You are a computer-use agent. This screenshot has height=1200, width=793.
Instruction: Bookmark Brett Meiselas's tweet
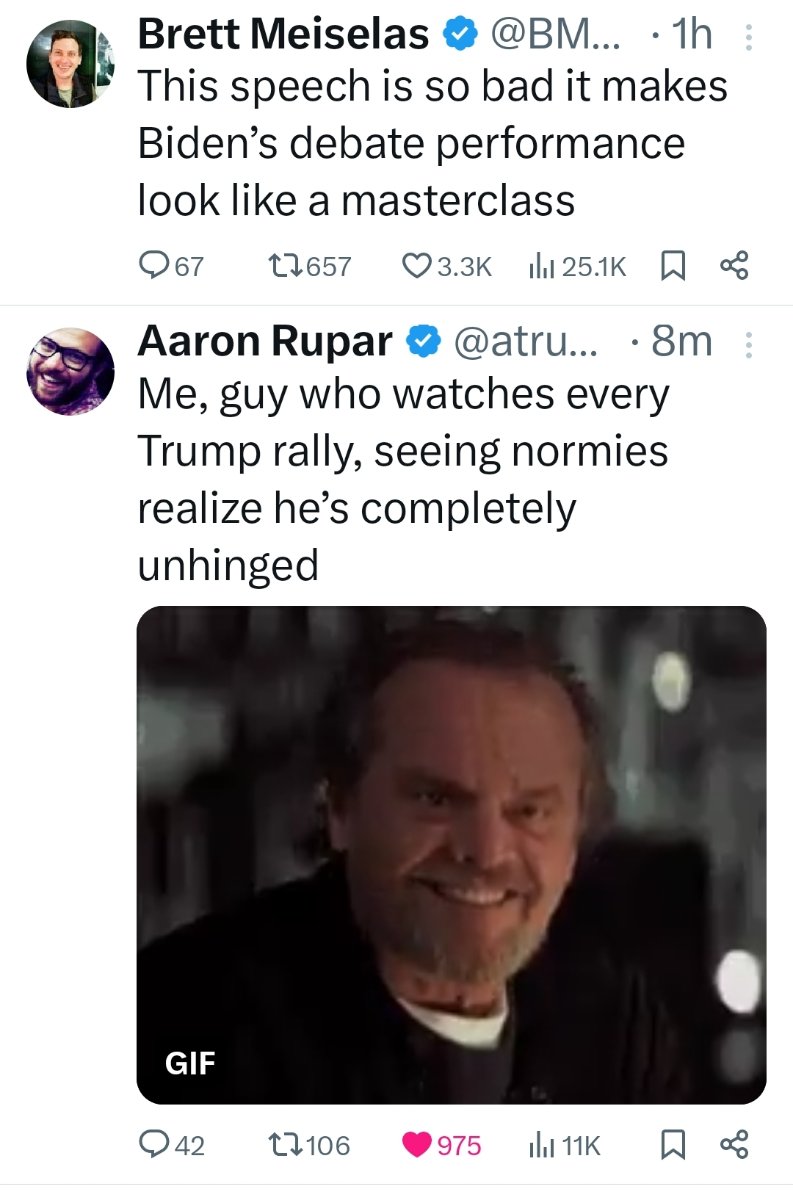[x=673, y=265]
